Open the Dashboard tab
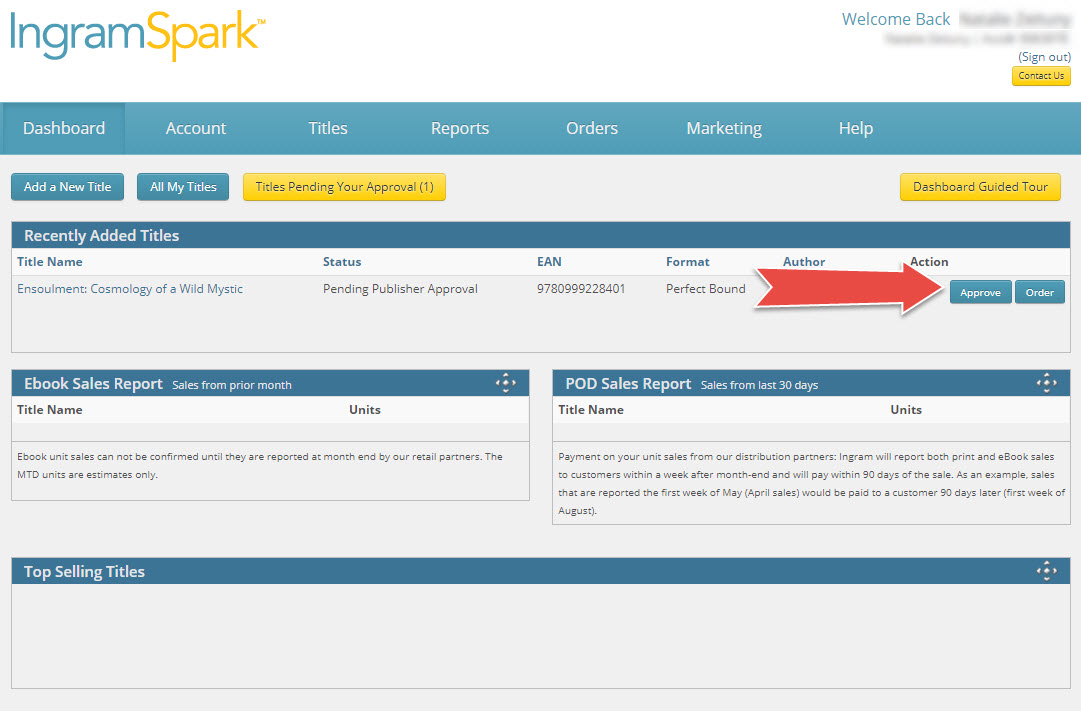The height and width of the screenshot is (711, 1081). [63, 128]
